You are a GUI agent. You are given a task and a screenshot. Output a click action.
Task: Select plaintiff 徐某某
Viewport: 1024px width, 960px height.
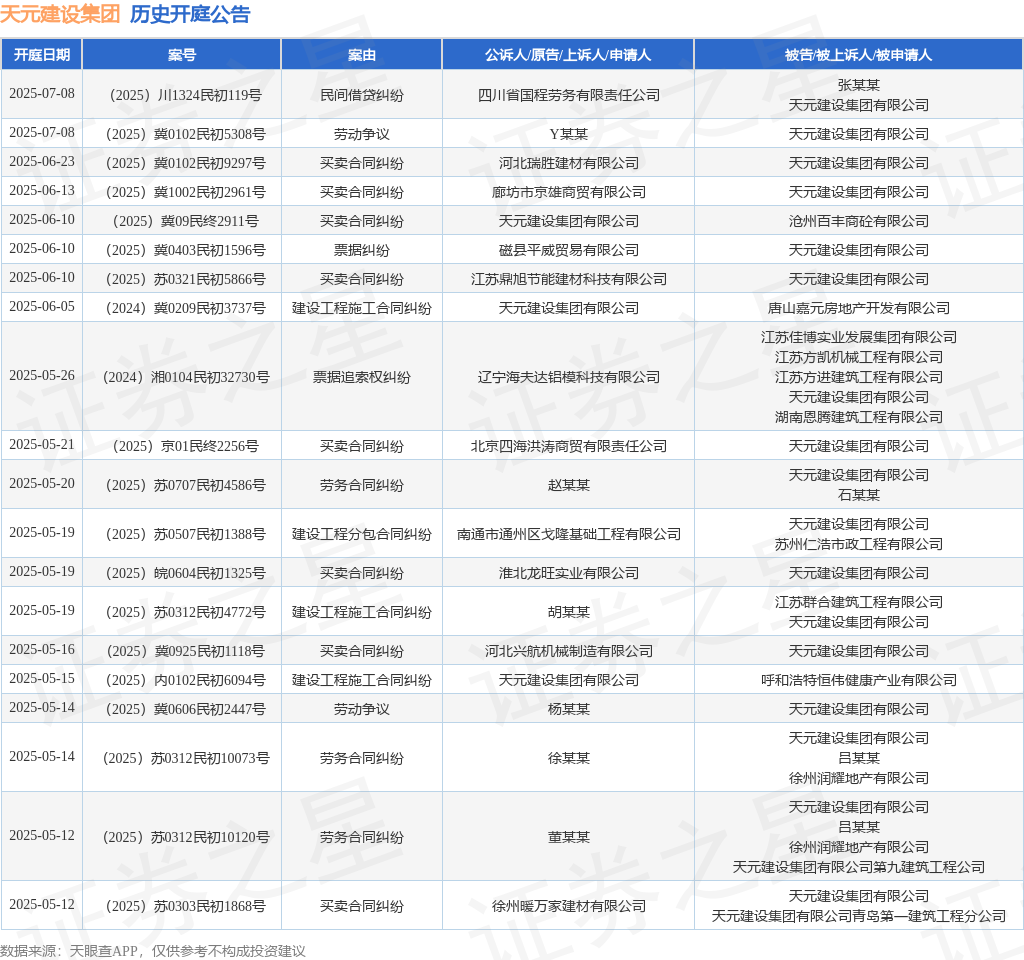click(568, 758)
